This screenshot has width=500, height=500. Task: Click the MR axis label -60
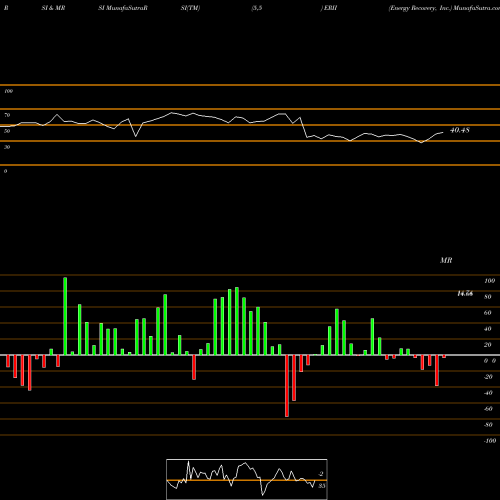pos(488,409)
